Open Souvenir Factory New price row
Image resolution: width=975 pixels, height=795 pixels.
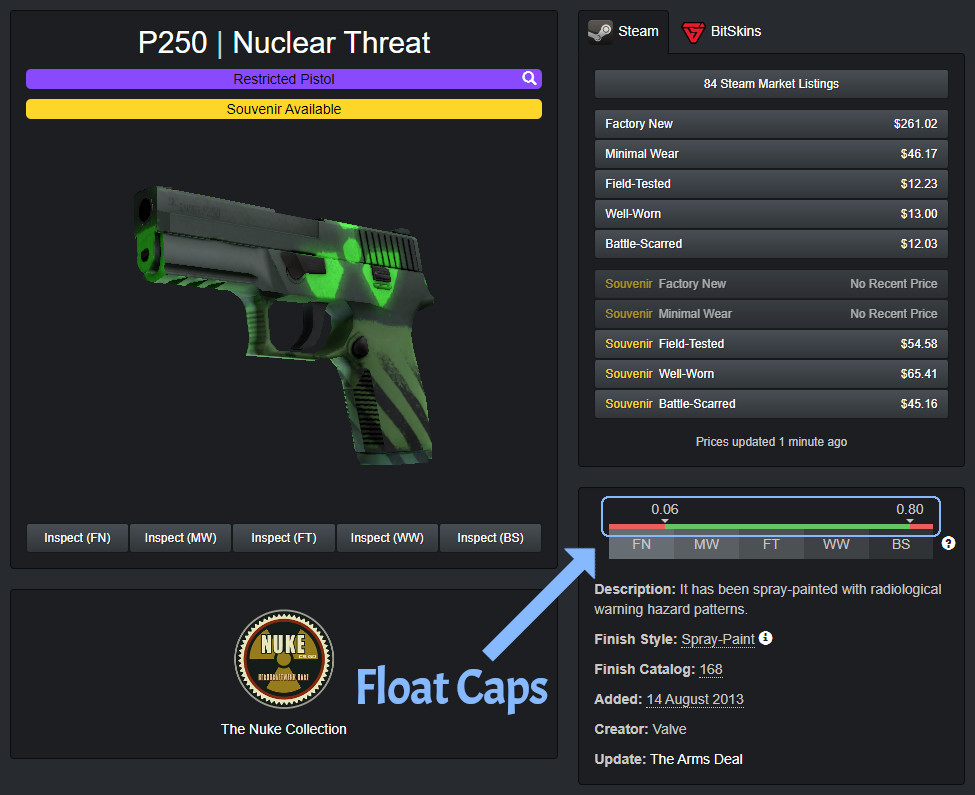pyautogui.click(x=771, y=283)
